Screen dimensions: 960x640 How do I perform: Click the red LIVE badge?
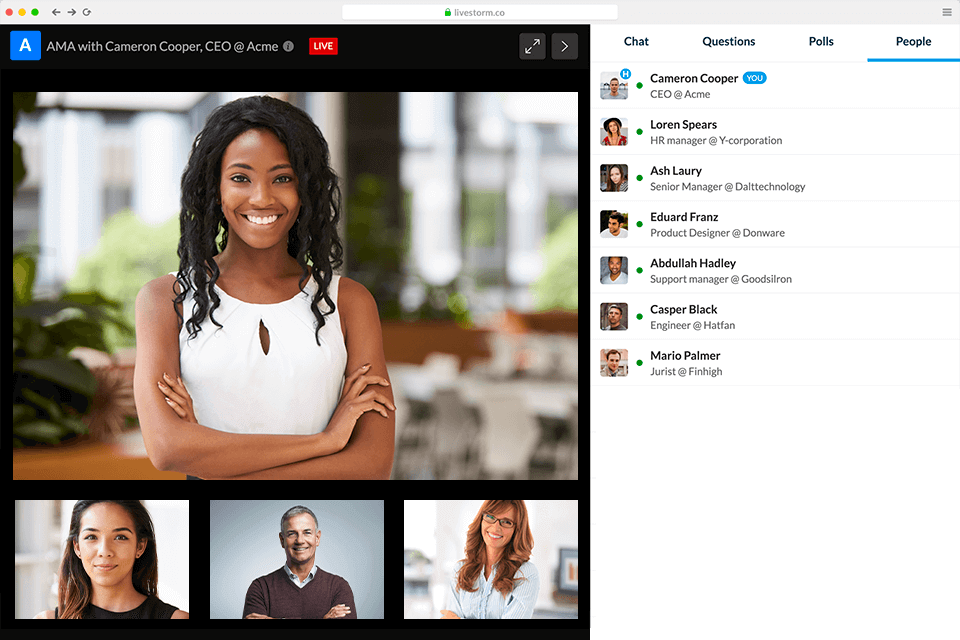click(323, 46)
